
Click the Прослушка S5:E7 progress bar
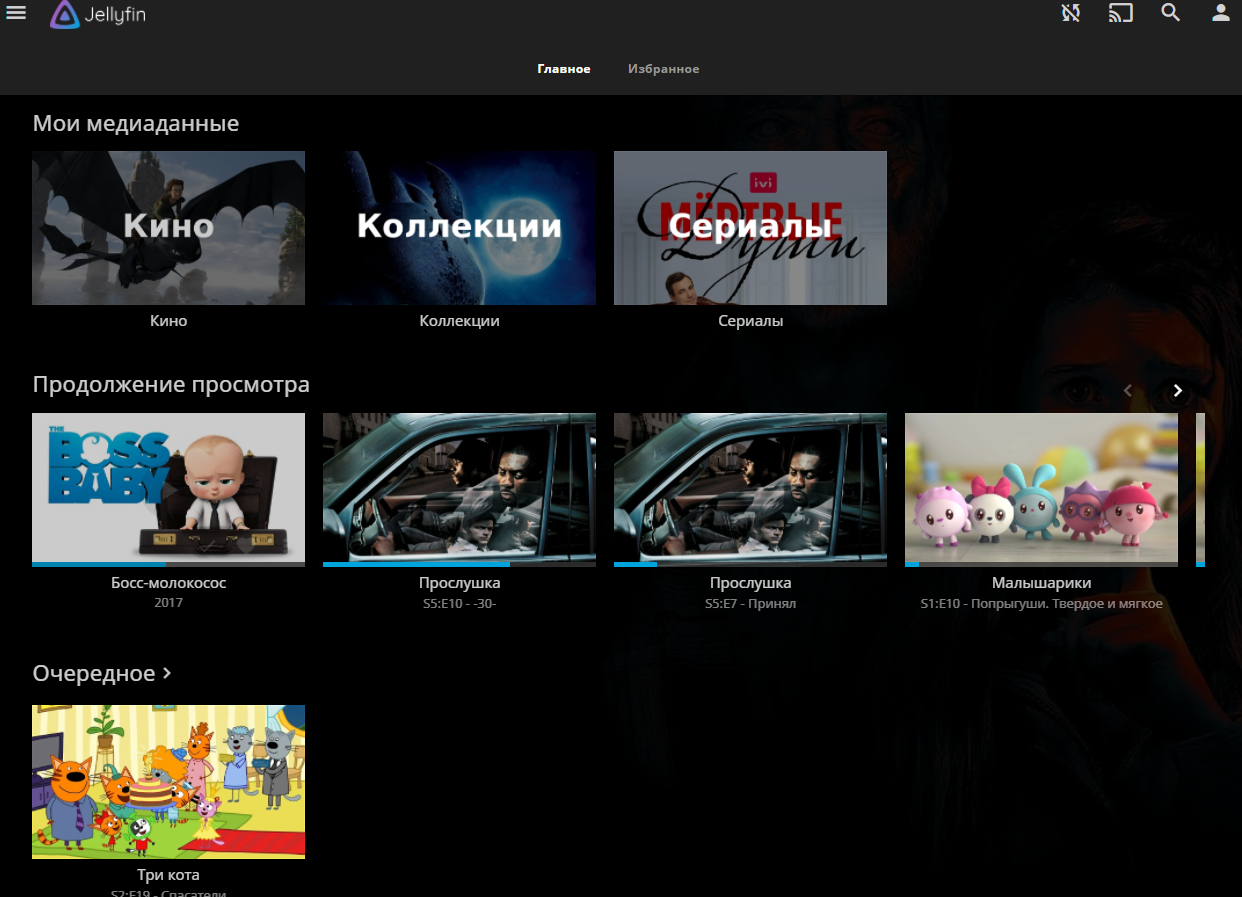click(750, 564)
